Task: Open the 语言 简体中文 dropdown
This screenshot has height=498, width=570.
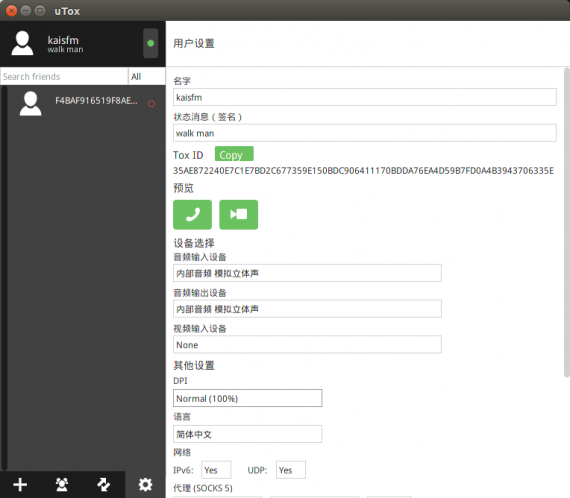Action: coord(248,434)
